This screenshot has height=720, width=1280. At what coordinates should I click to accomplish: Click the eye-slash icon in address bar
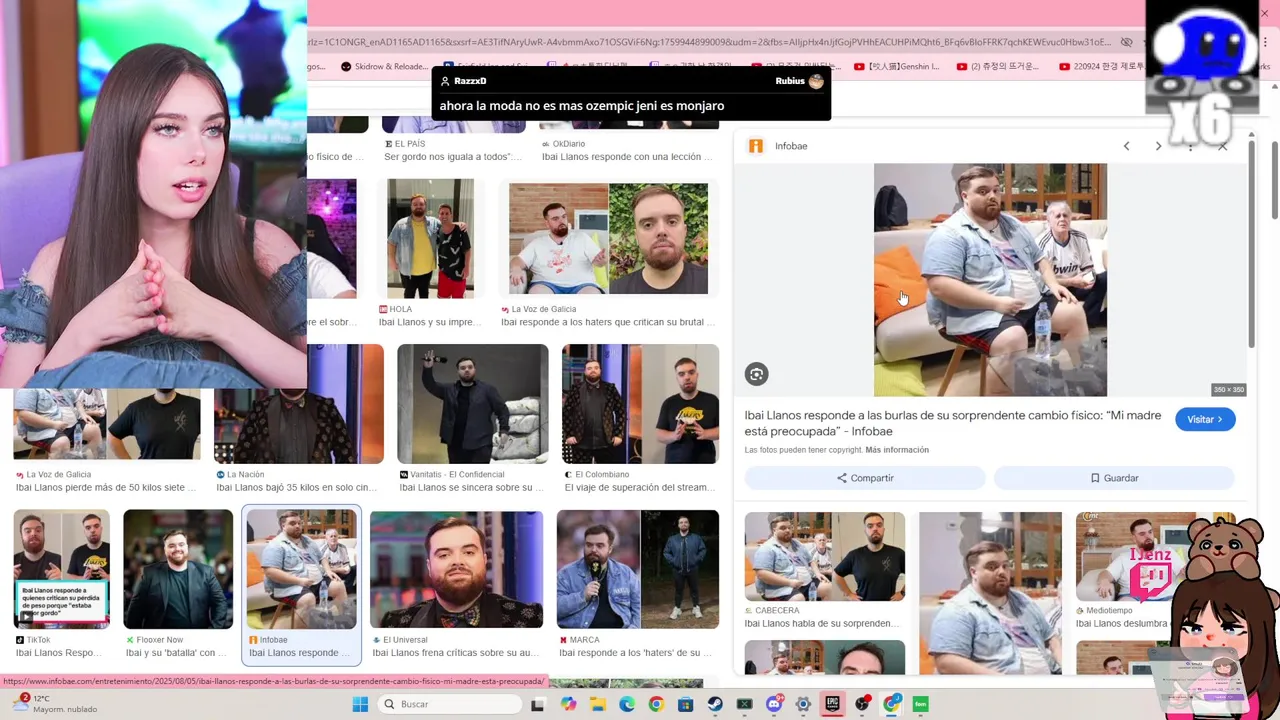(1126, 42)
